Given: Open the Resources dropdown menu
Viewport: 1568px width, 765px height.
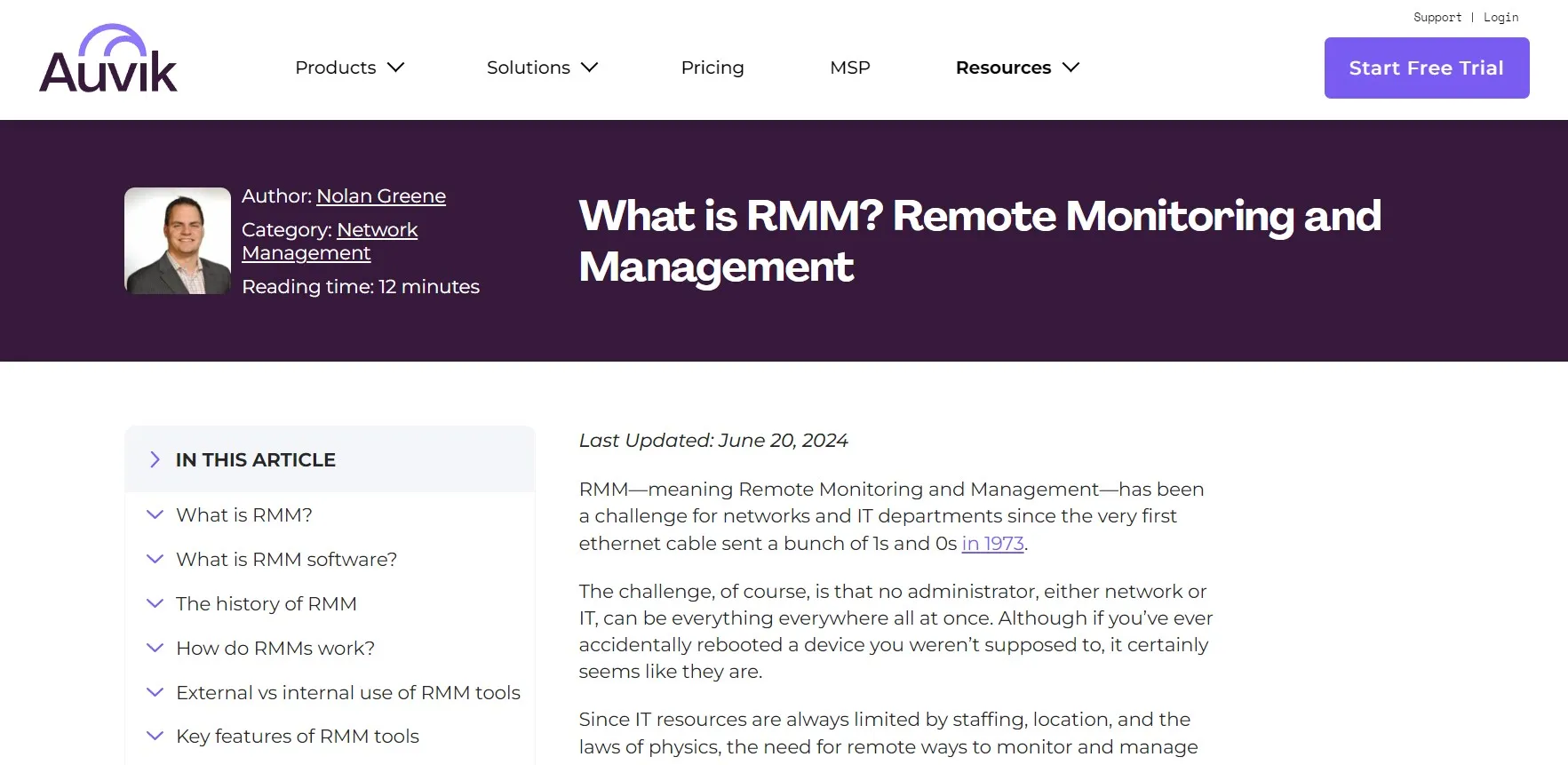Looking at the screenshot, I should pos(1017,68).
